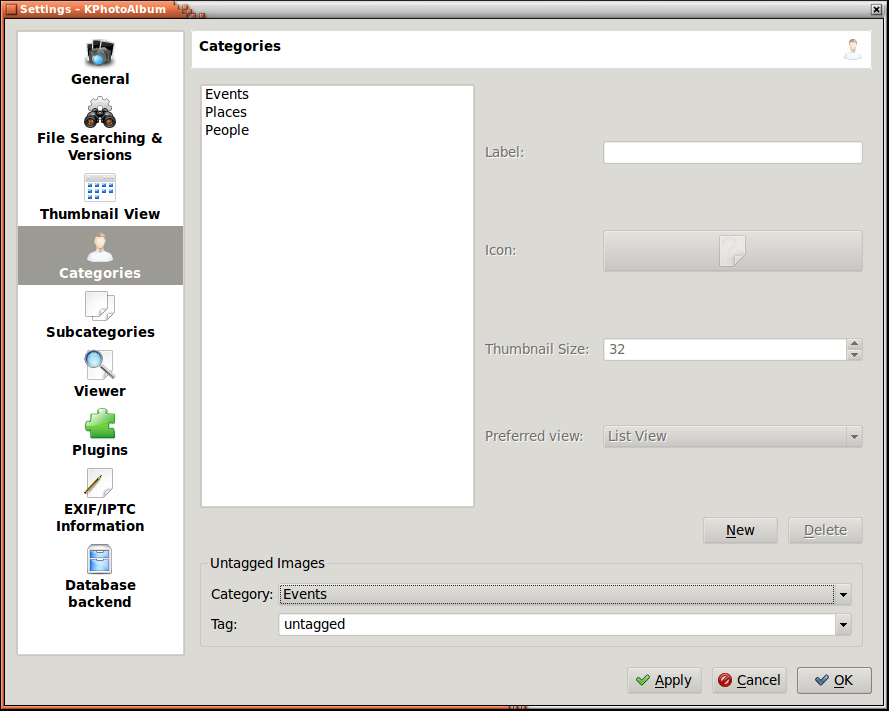
Task: Open Untagged Images Category dropdown
Action: pyautogui.click(x=565, y=594)
